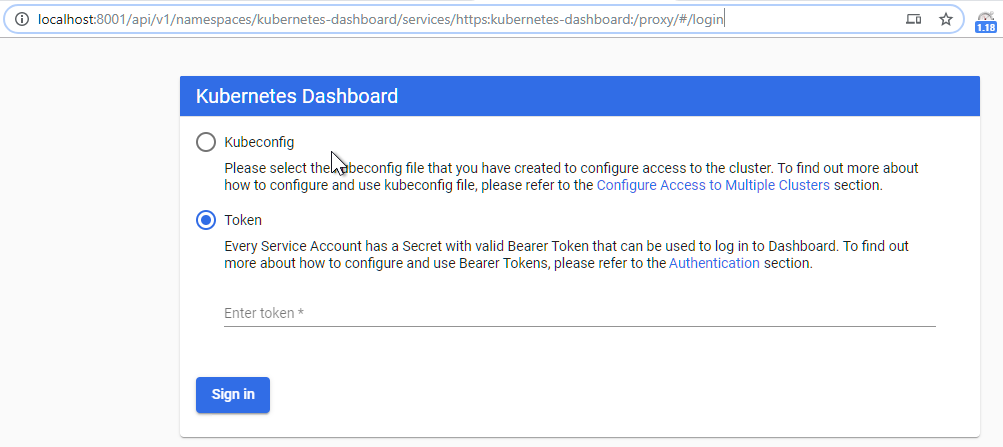Click the Kubeconfig option label

pos(259,142)
